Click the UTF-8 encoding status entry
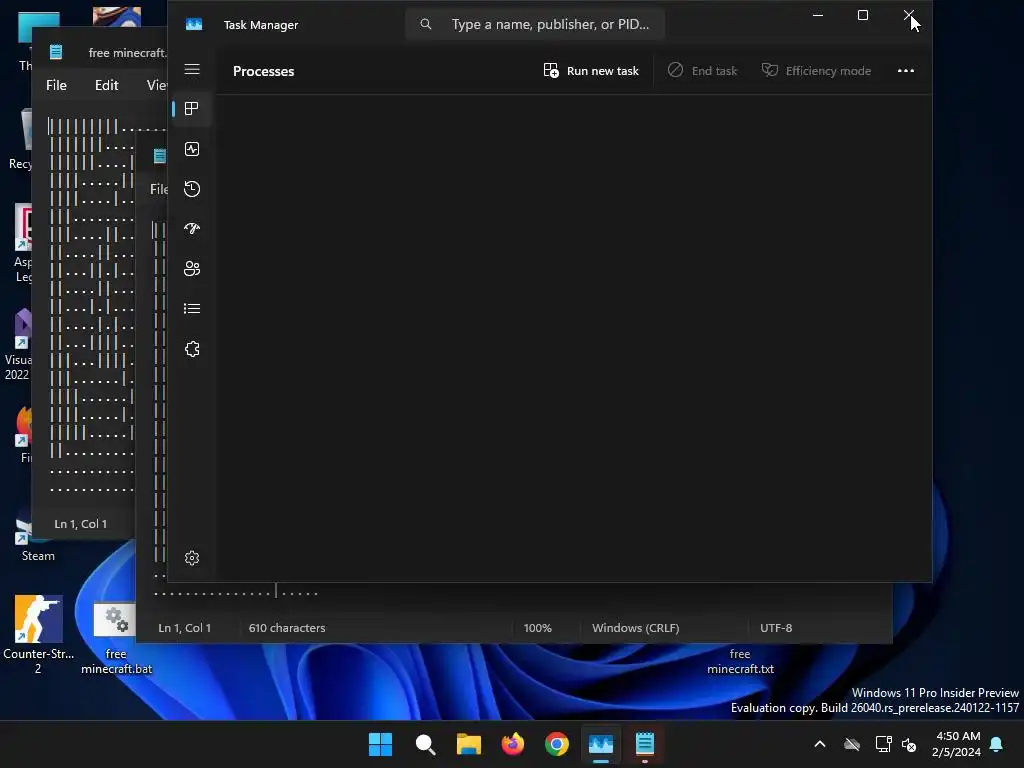Screen dimensions: 1024x768 tap(776, 628)
